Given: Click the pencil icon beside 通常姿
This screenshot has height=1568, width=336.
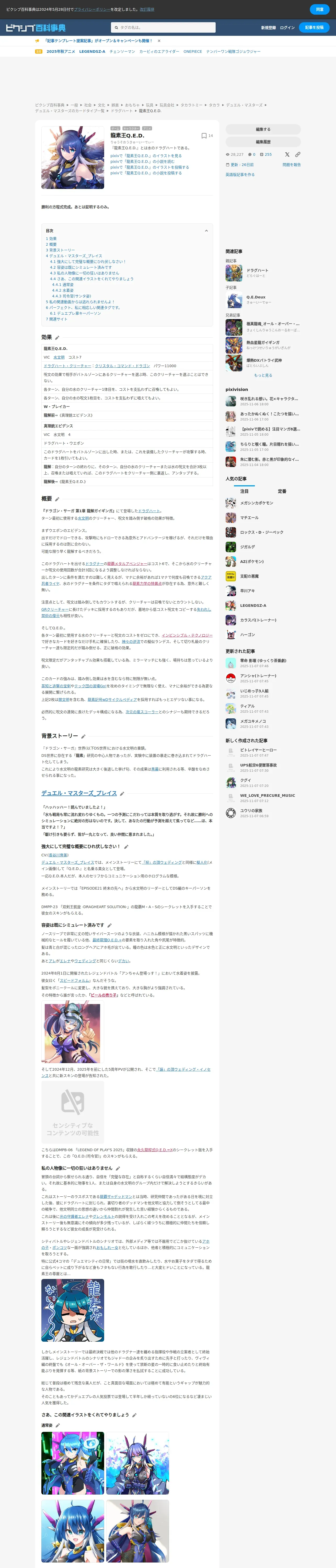Looking at the screenshot, I should (57, 1426).
